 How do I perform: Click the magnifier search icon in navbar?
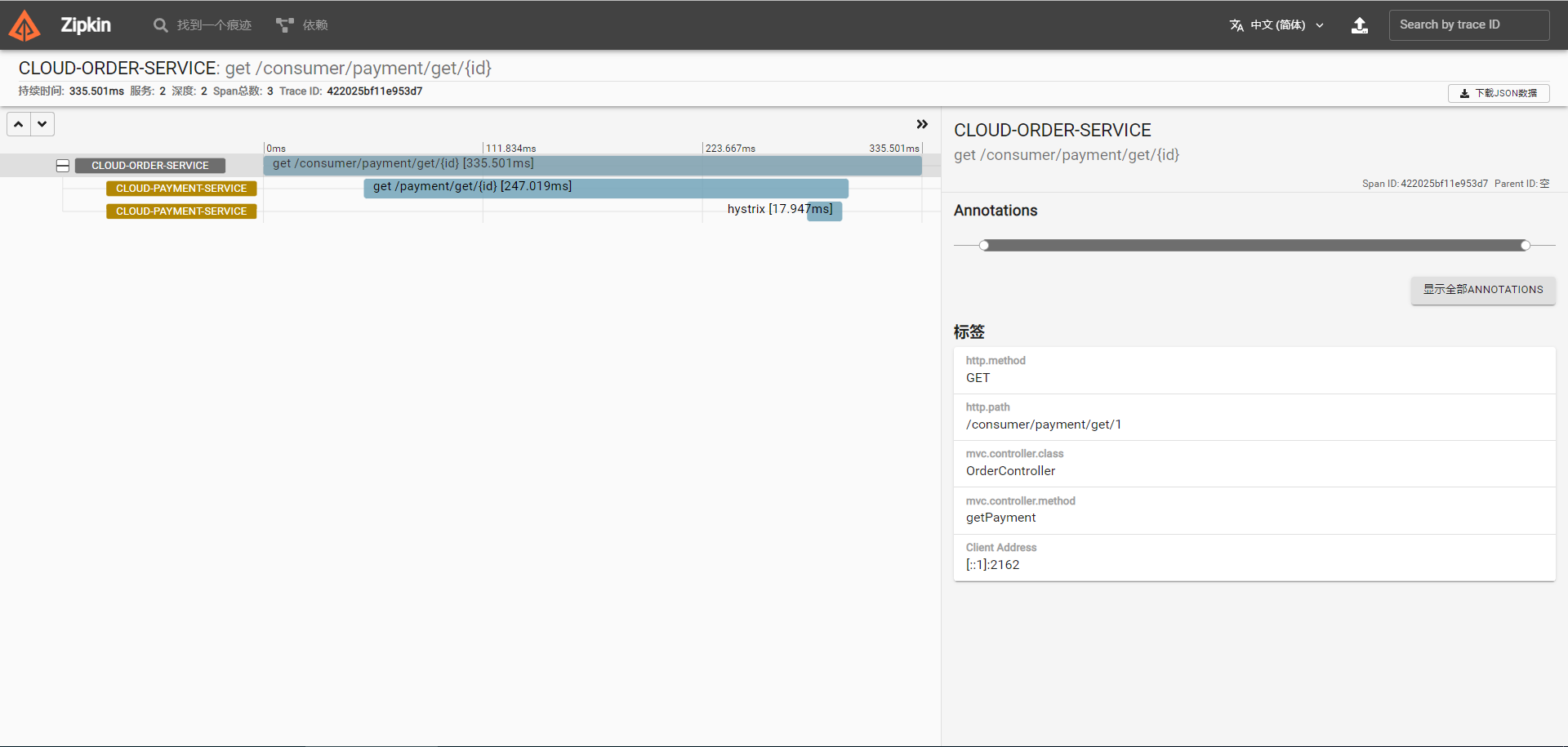click(161, 25)
